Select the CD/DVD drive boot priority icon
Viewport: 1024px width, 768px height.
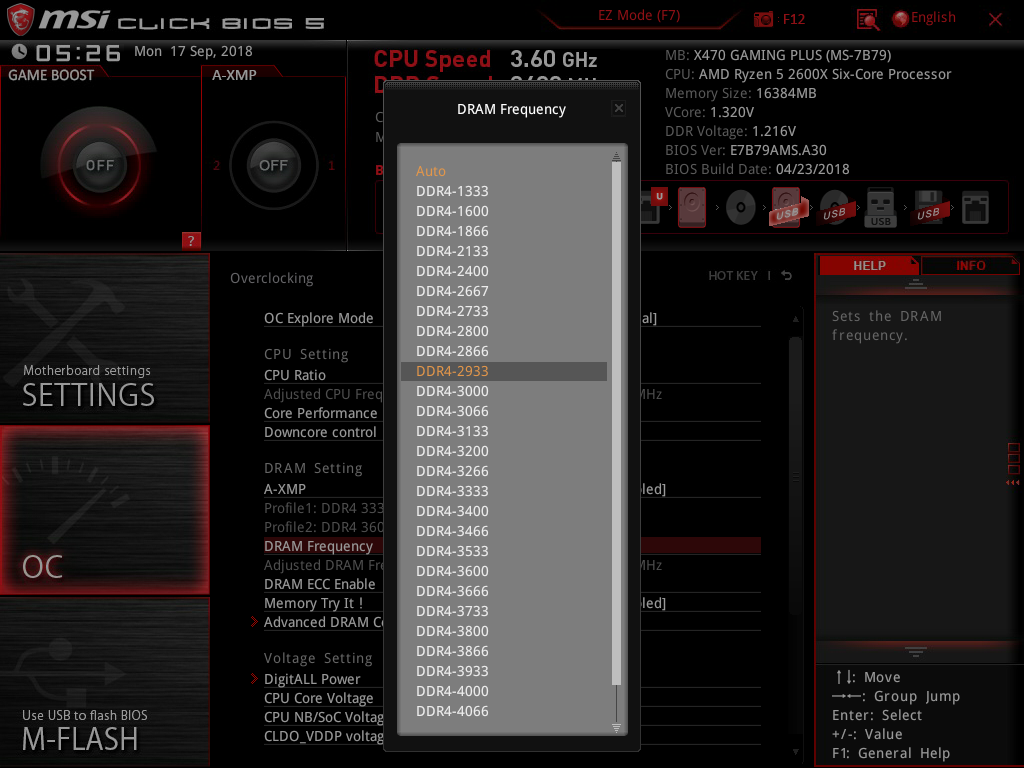point(739,207)
